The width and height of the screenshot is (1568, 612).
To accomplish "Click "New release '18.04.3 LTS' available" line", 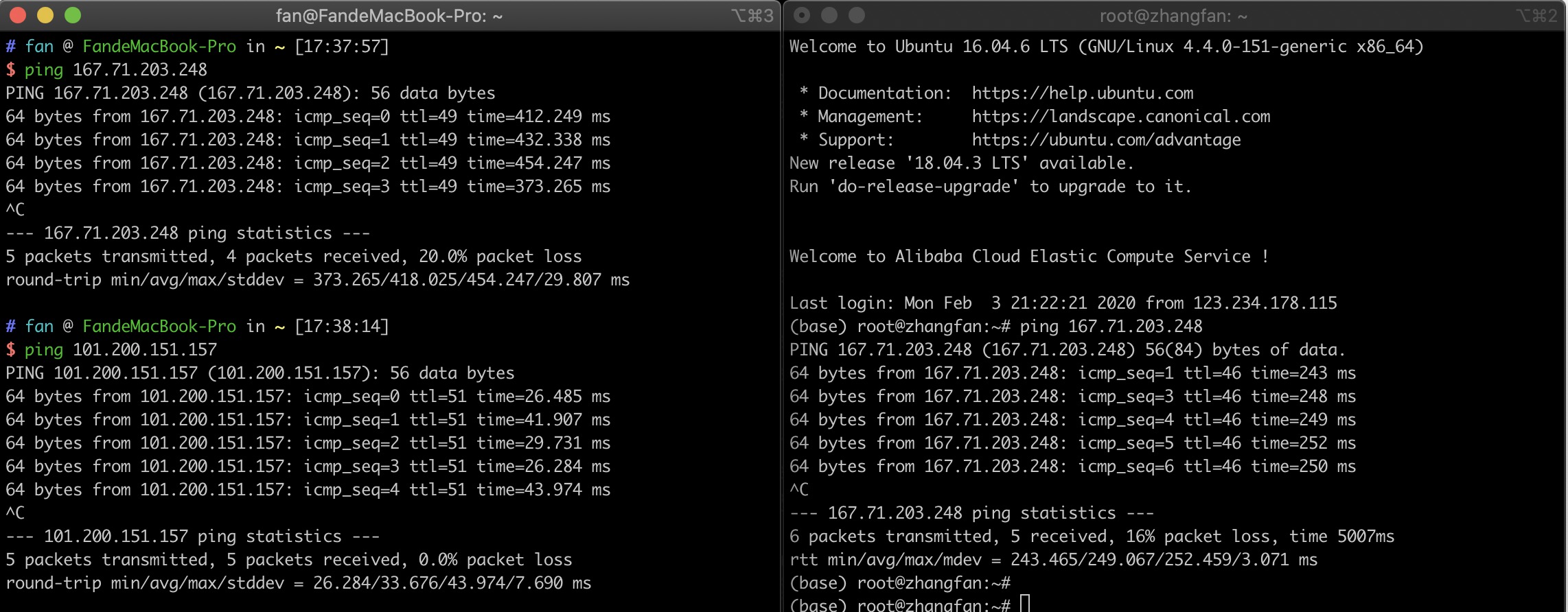I will (x=962, y=163).
